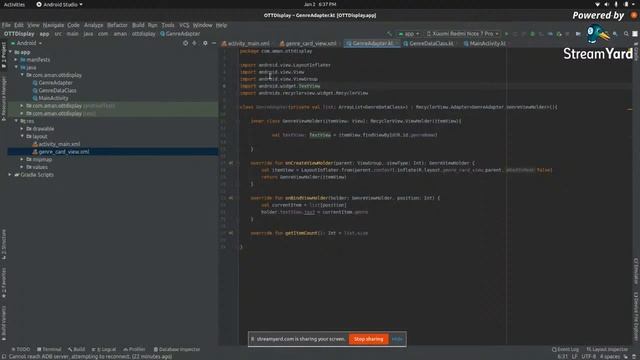This screenshot has width=640, height=360.
Task: Open the TODO tool window
Action: coord(20,349)
